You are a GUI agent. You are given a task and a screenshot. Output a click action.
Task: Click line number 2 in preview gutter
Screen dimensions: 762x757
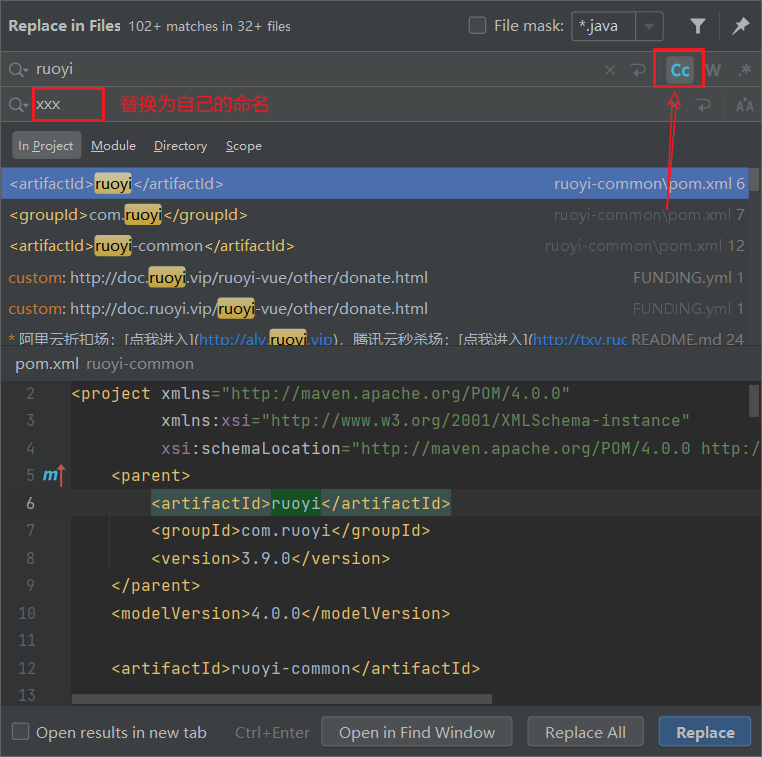point(30,393)
